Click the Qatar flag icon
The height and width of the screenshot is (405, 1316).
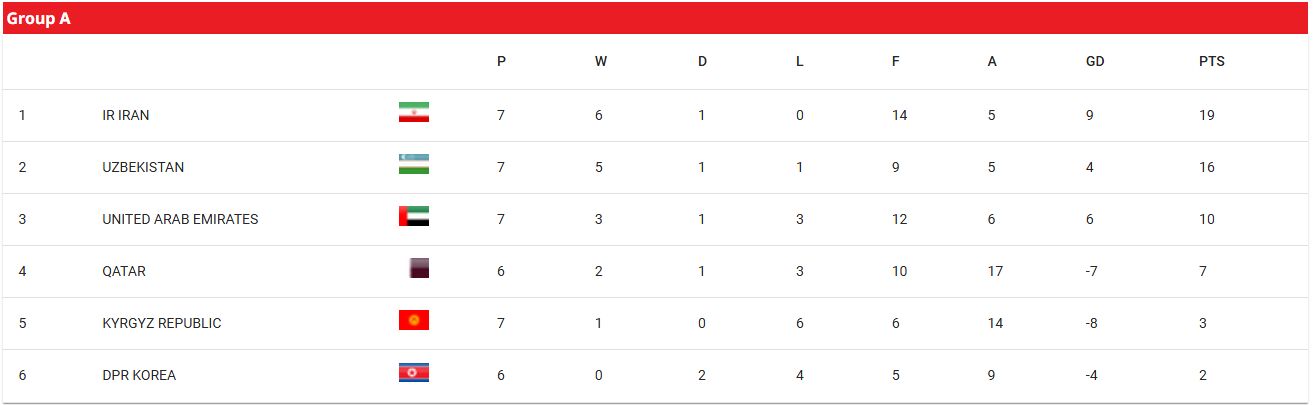tap(419, 268)
